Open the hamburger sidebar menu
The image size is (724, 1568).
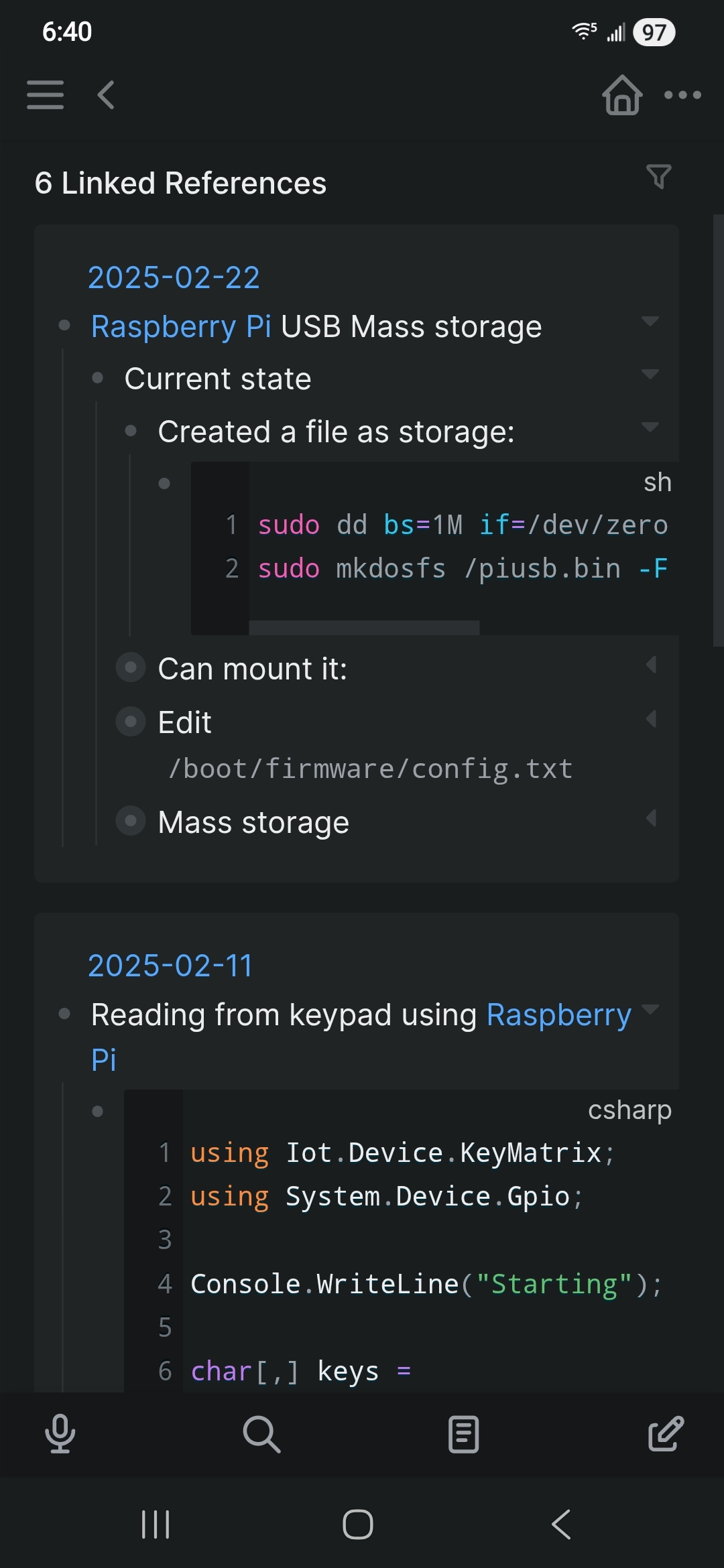[45, 94]
